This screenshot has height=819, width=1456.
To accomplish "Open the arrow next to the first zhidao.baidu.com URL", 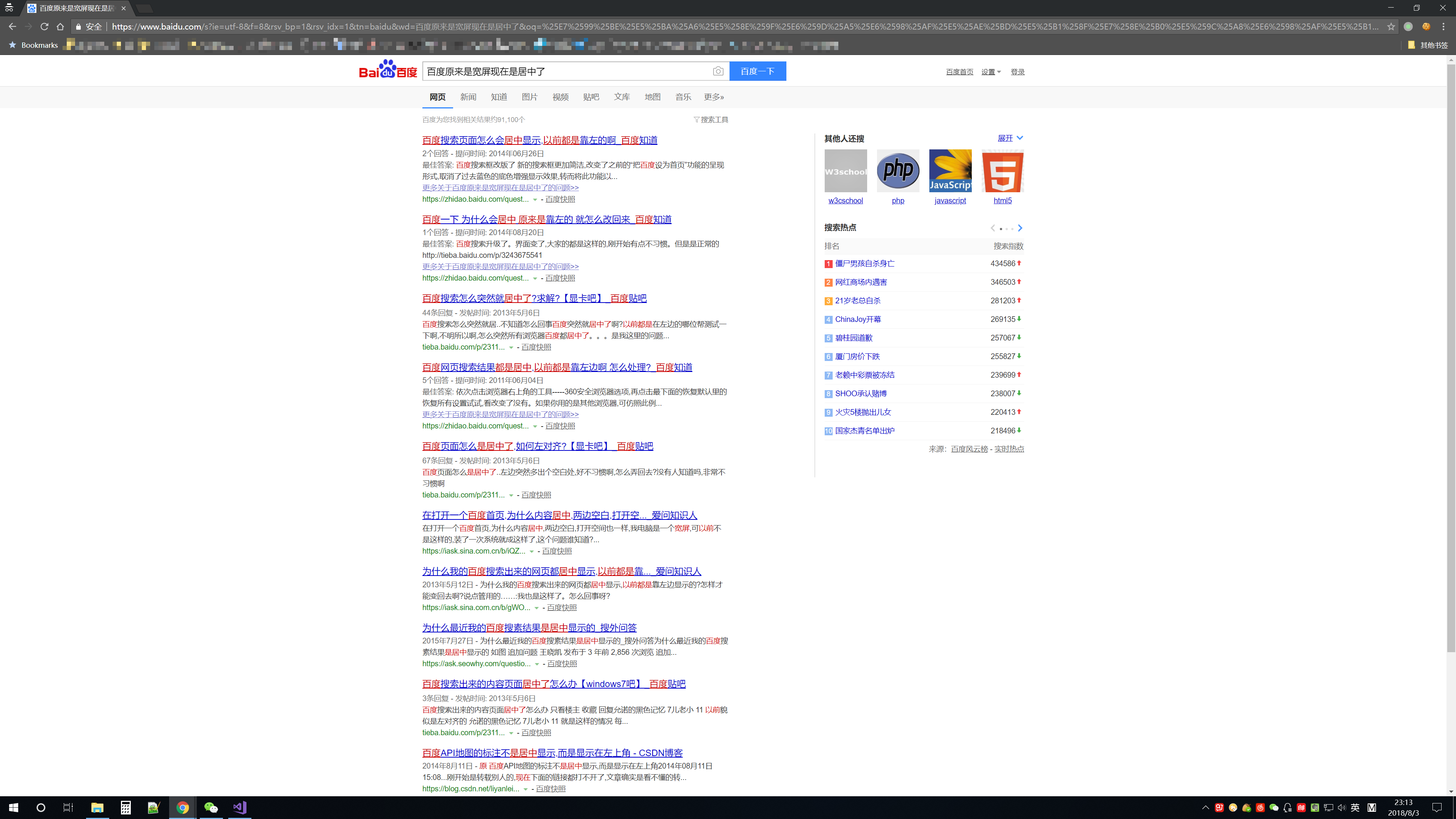I will click(535, 199).
